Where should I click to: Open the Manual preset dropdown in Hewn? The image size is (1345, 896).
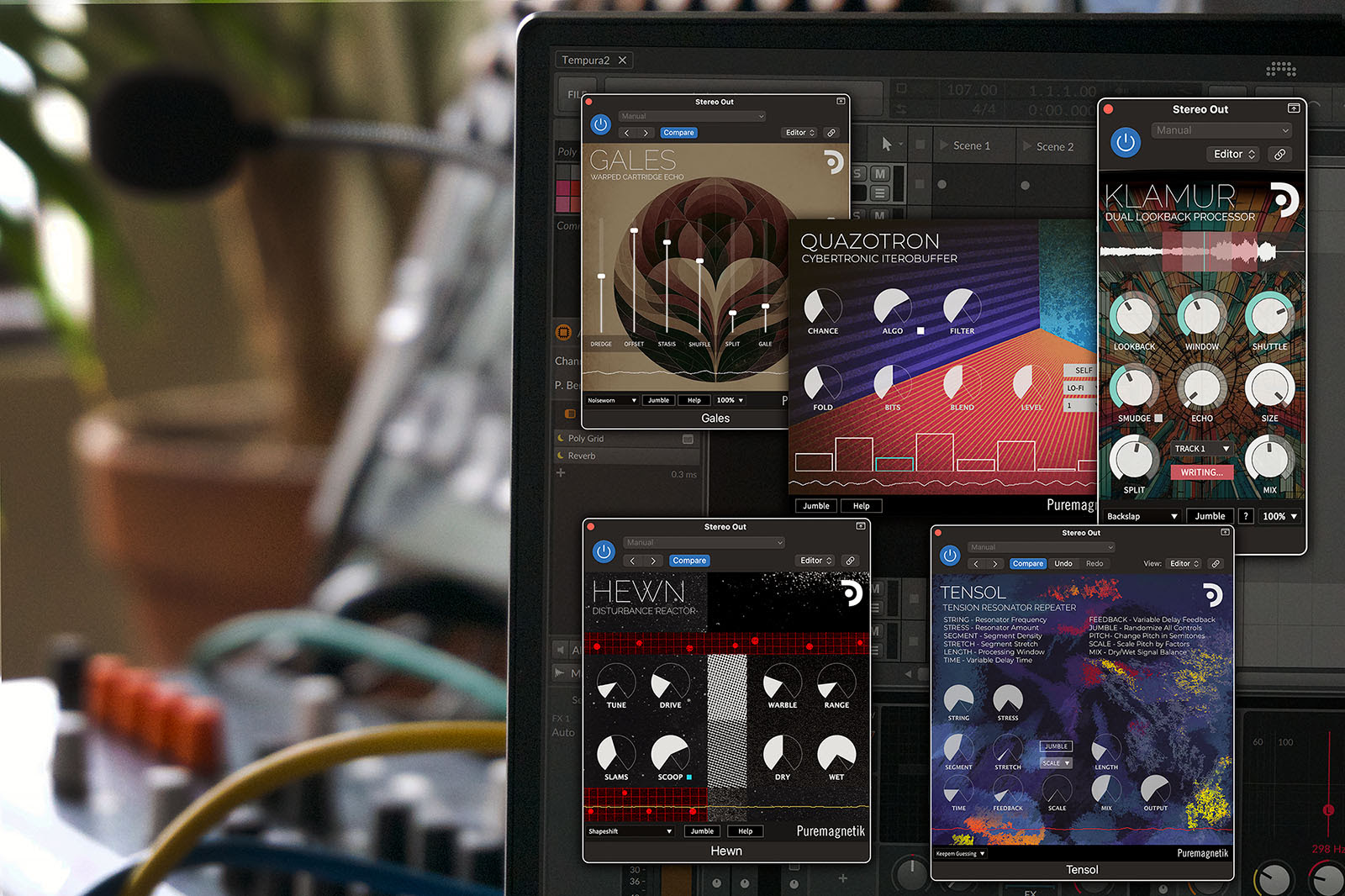(x=704, y=542)
